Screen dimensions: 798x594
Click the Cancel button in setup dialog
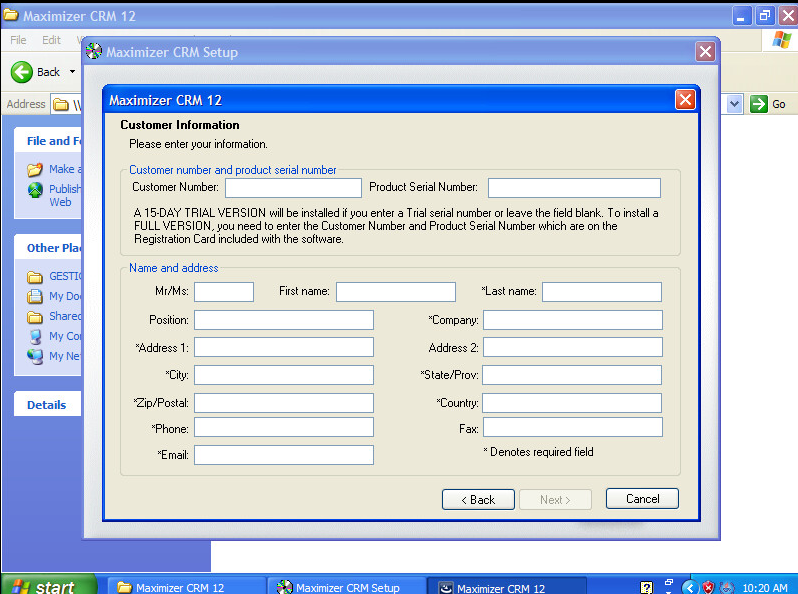[642, 499]
